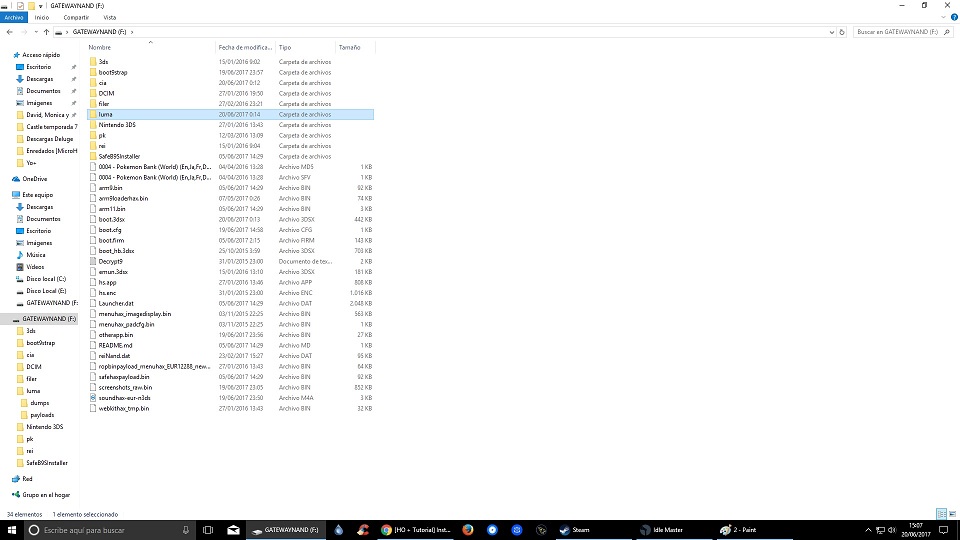Select Este equipo in navigation pane
This screenshot has height=540, width=960.
37,195
